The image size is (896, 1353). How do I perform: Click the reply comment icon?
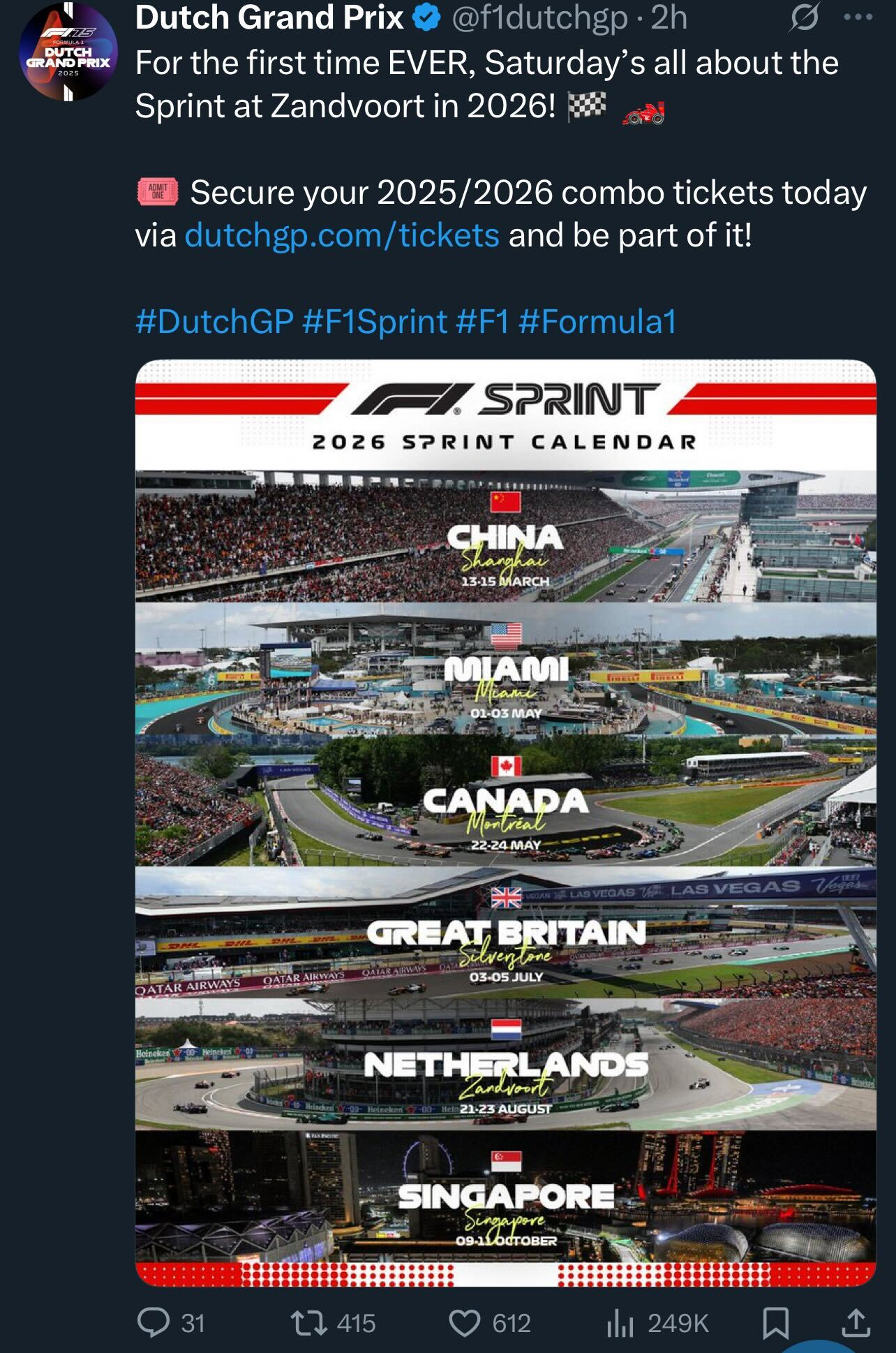[154, 1322]
